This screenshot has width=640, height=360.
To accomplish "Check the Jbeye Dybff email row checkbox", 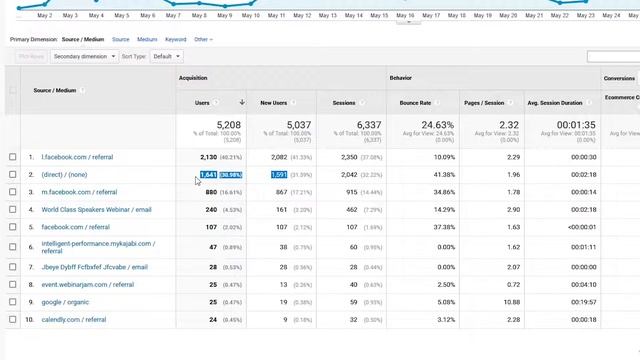I will click(x=13, y=267).
